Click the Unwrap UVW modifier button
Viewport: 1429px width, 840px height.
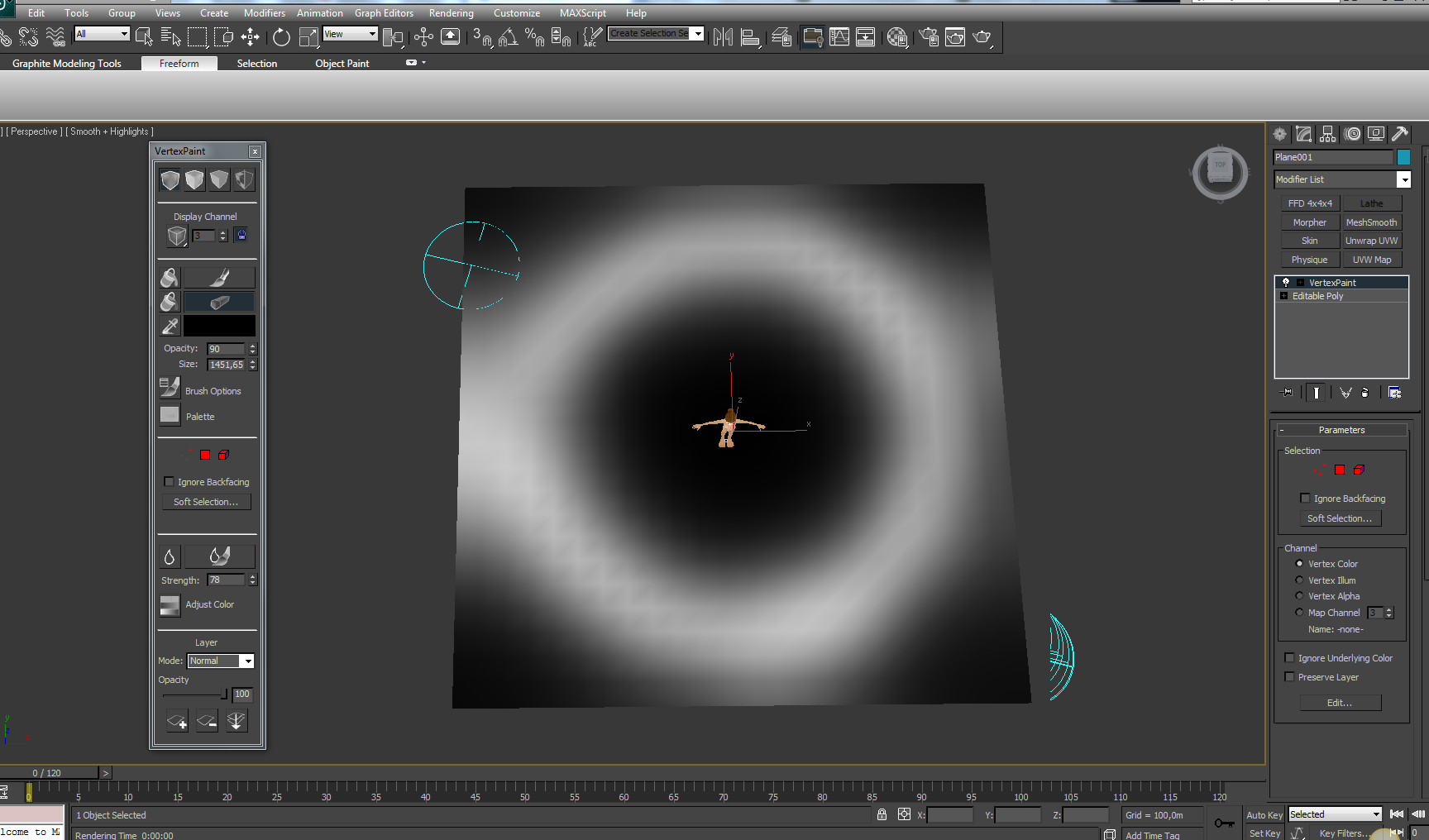(1371, 241)
